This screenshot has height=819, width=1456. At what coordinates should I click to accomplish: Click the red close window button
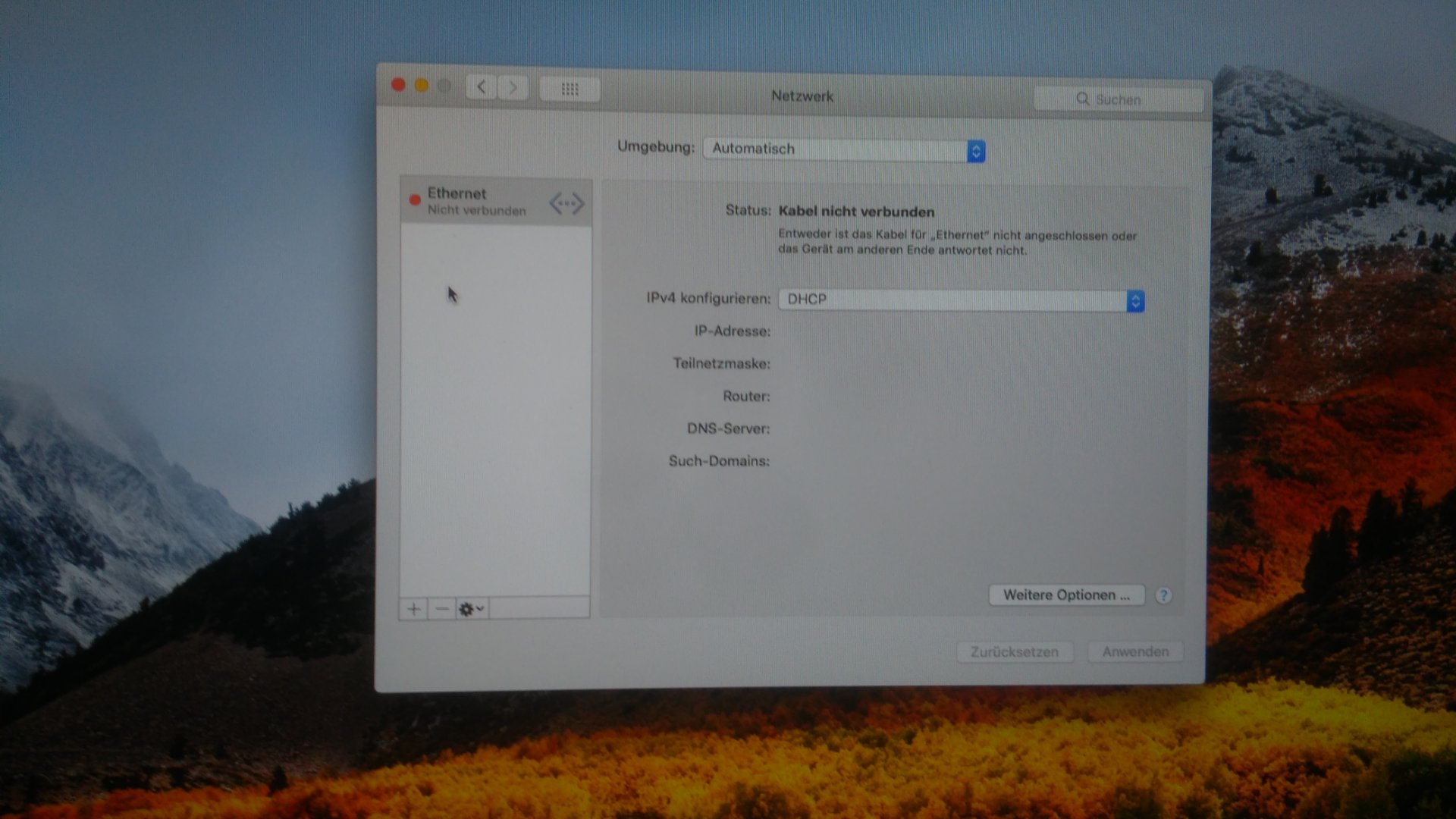coord(398,85)
